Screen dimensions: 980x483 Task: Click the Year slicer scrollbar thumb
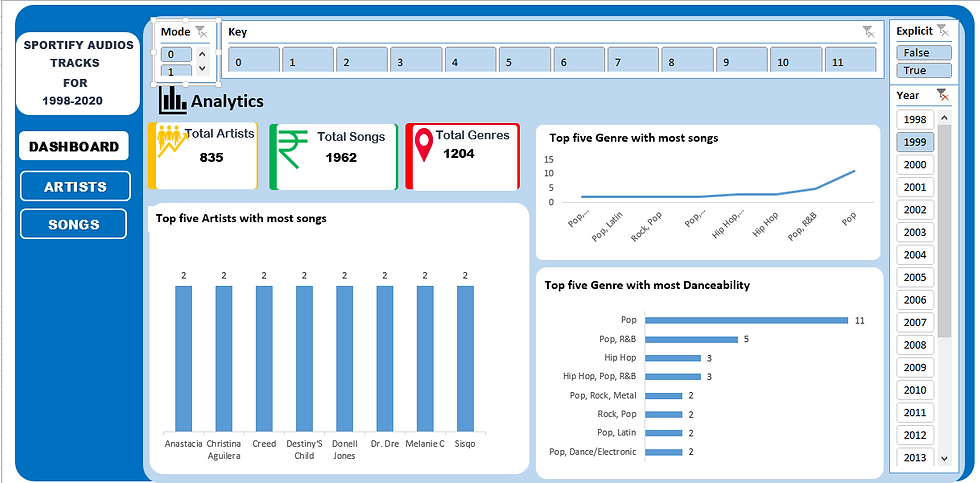(x=944, y=231)
